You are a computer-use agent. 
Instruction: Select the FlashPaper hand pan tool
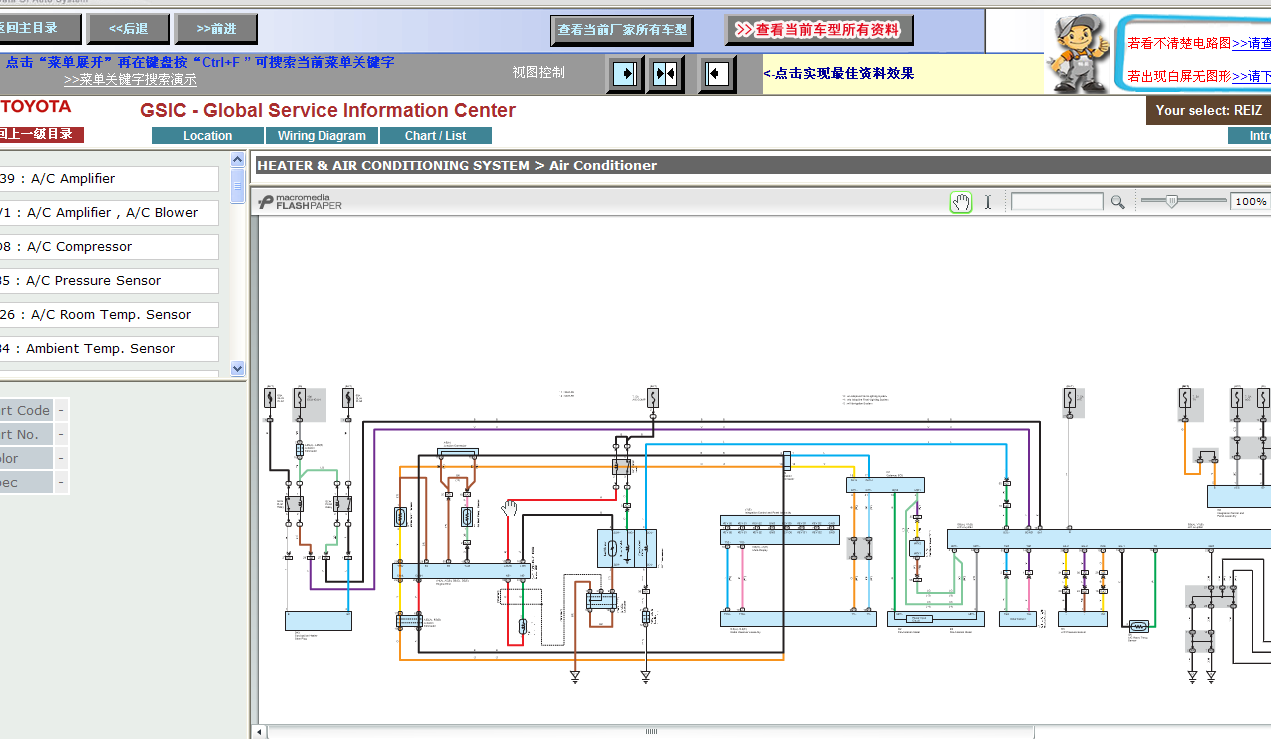(x=960, y=202)
